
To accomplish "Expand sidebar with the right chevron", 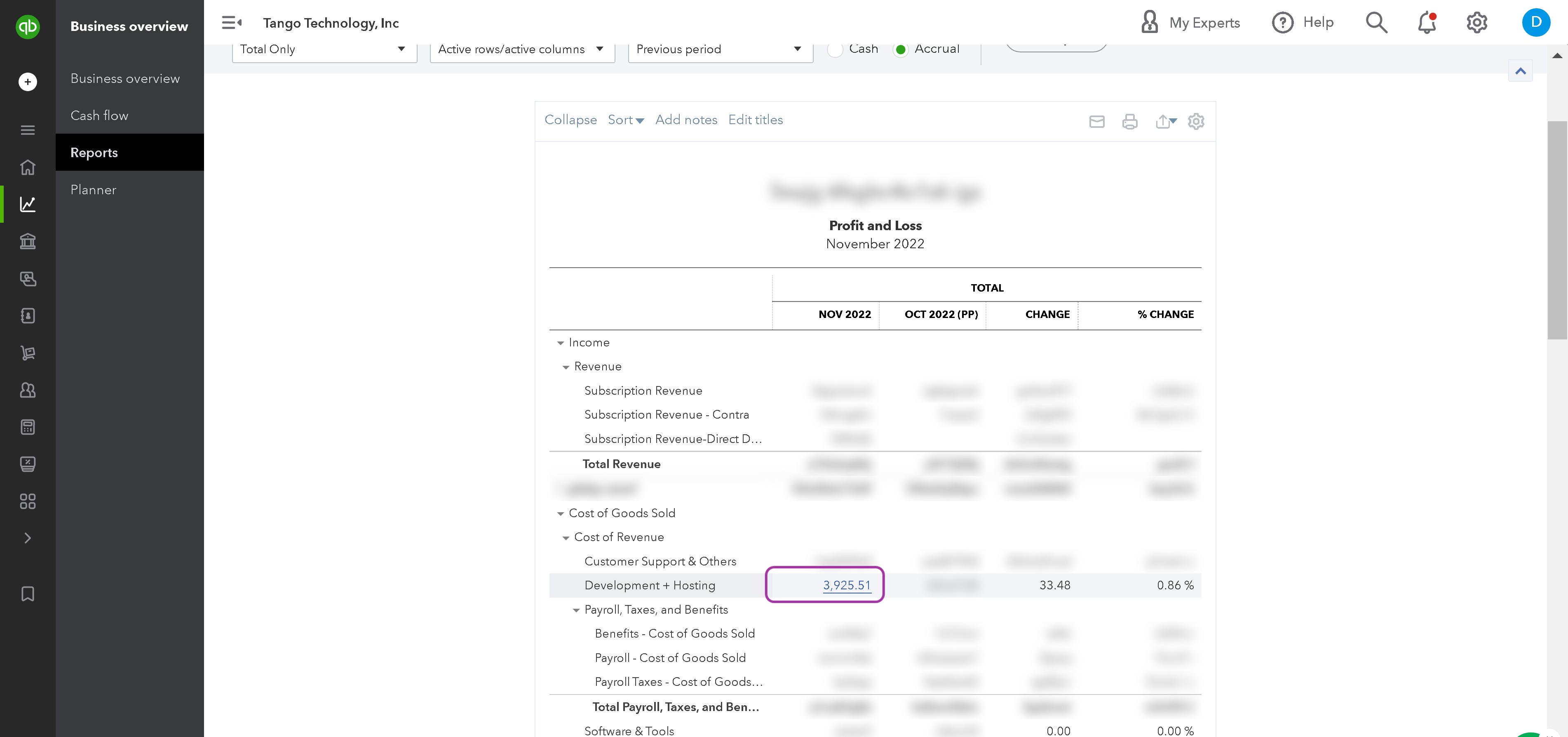I will click(27, 538).
